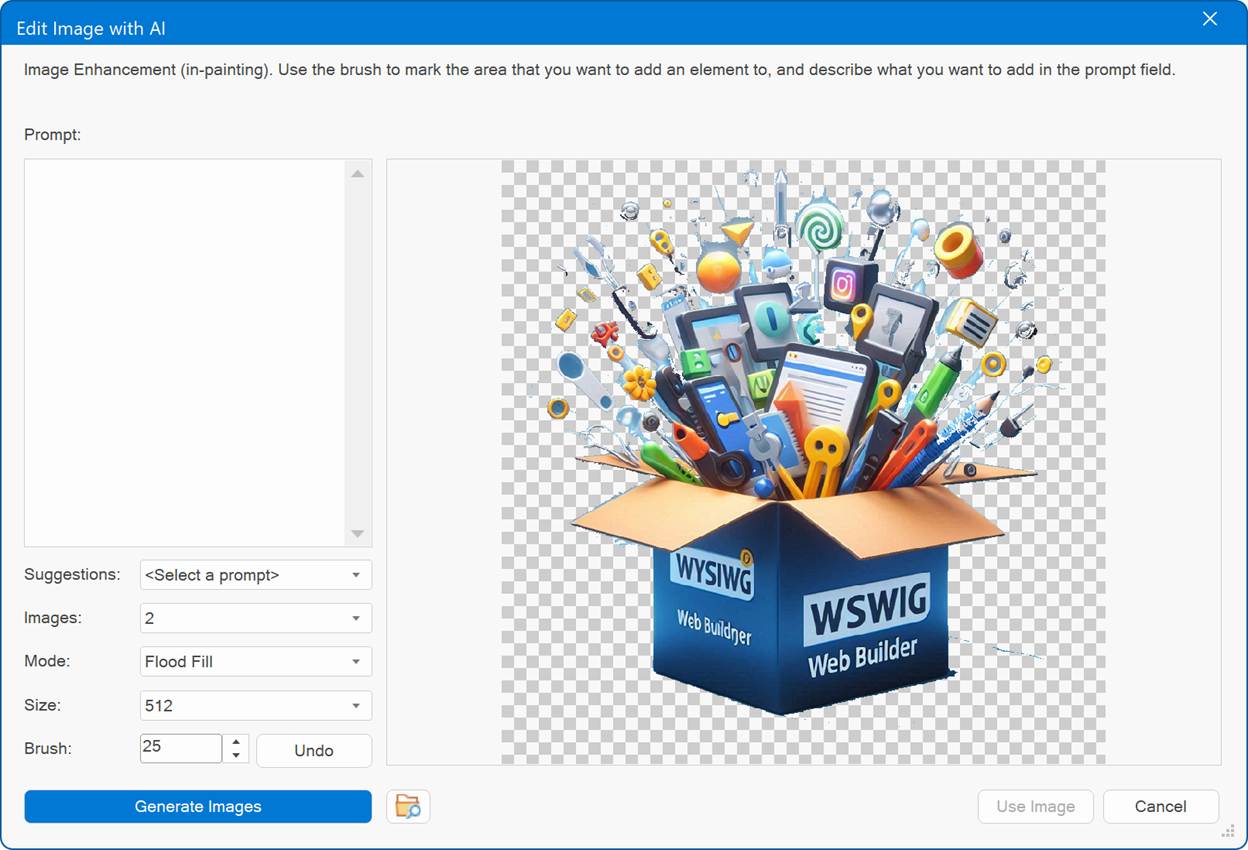Click the Undo button
This screenshot has width=1248, height=850.
[x=314, y=750]
